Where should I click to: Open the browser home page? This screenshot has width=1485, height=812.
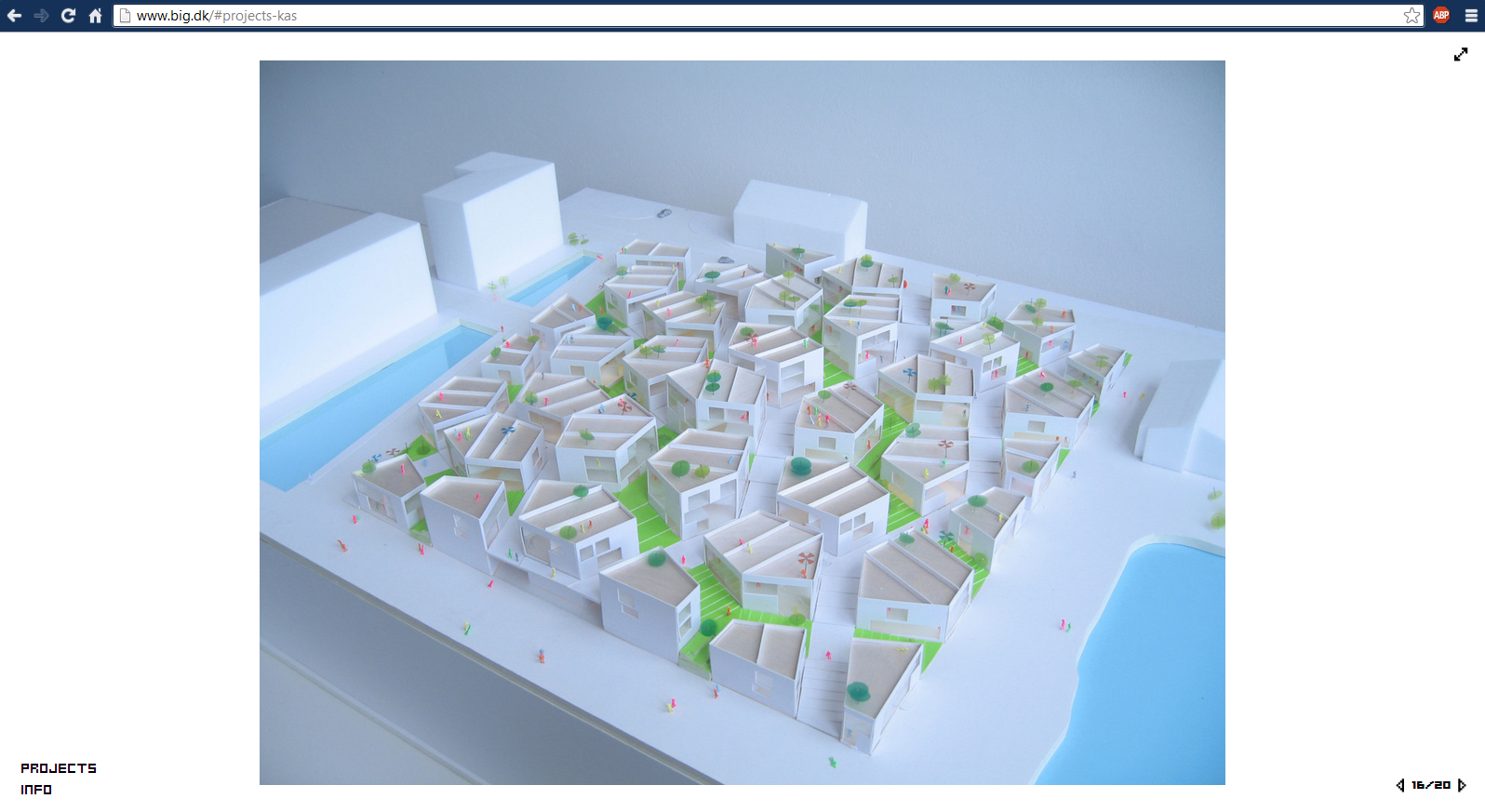coord(95,16)
